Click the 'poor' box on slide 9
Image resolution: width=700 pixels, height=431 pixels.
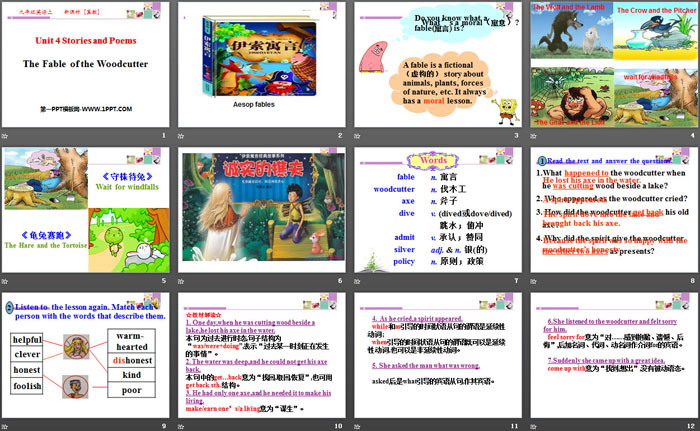point(132,390)
